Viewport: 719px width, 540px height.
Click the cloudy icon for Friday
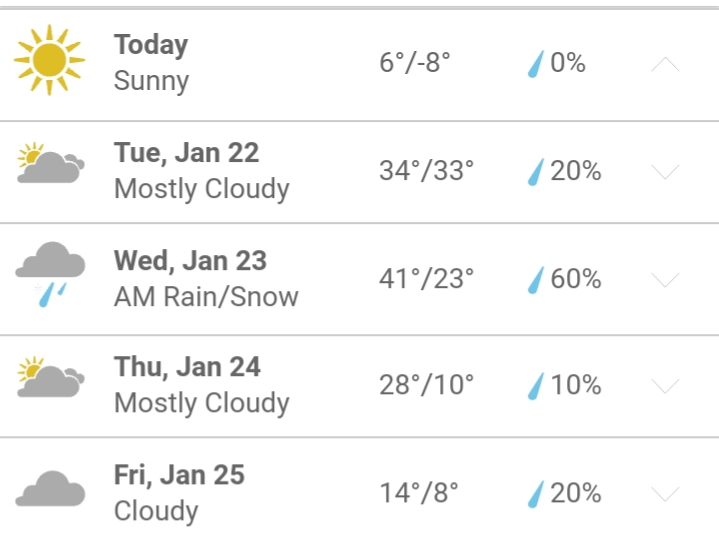49,490
